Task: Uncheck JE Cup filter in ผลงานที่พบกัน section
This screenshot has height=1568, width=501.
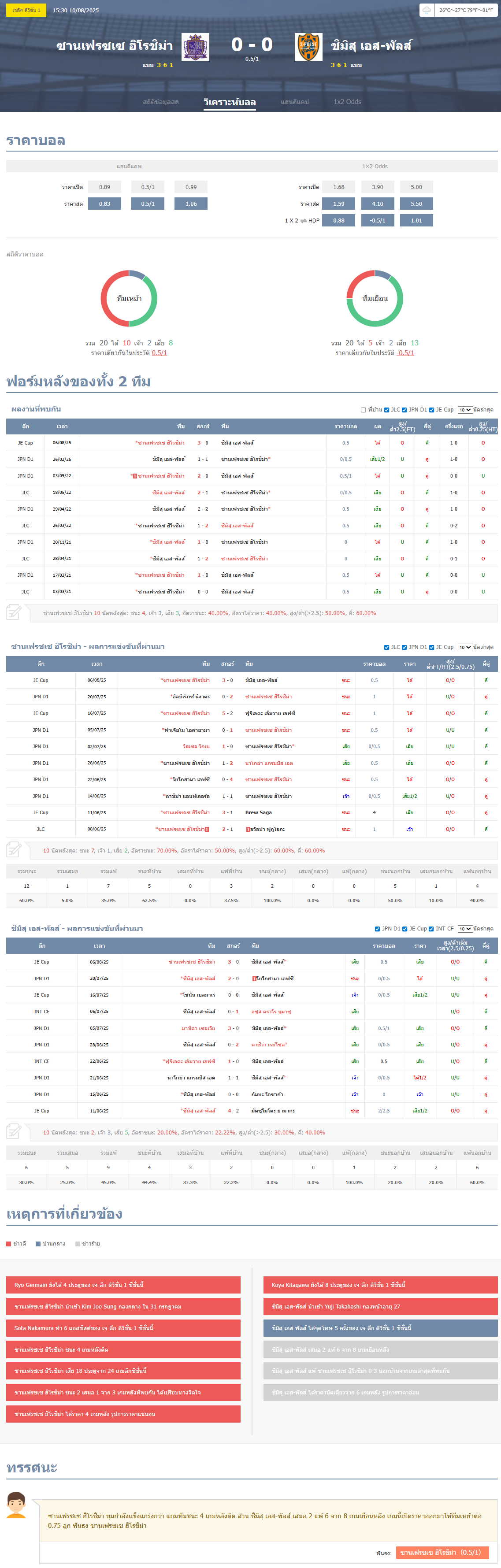Action: coord(432,410)
